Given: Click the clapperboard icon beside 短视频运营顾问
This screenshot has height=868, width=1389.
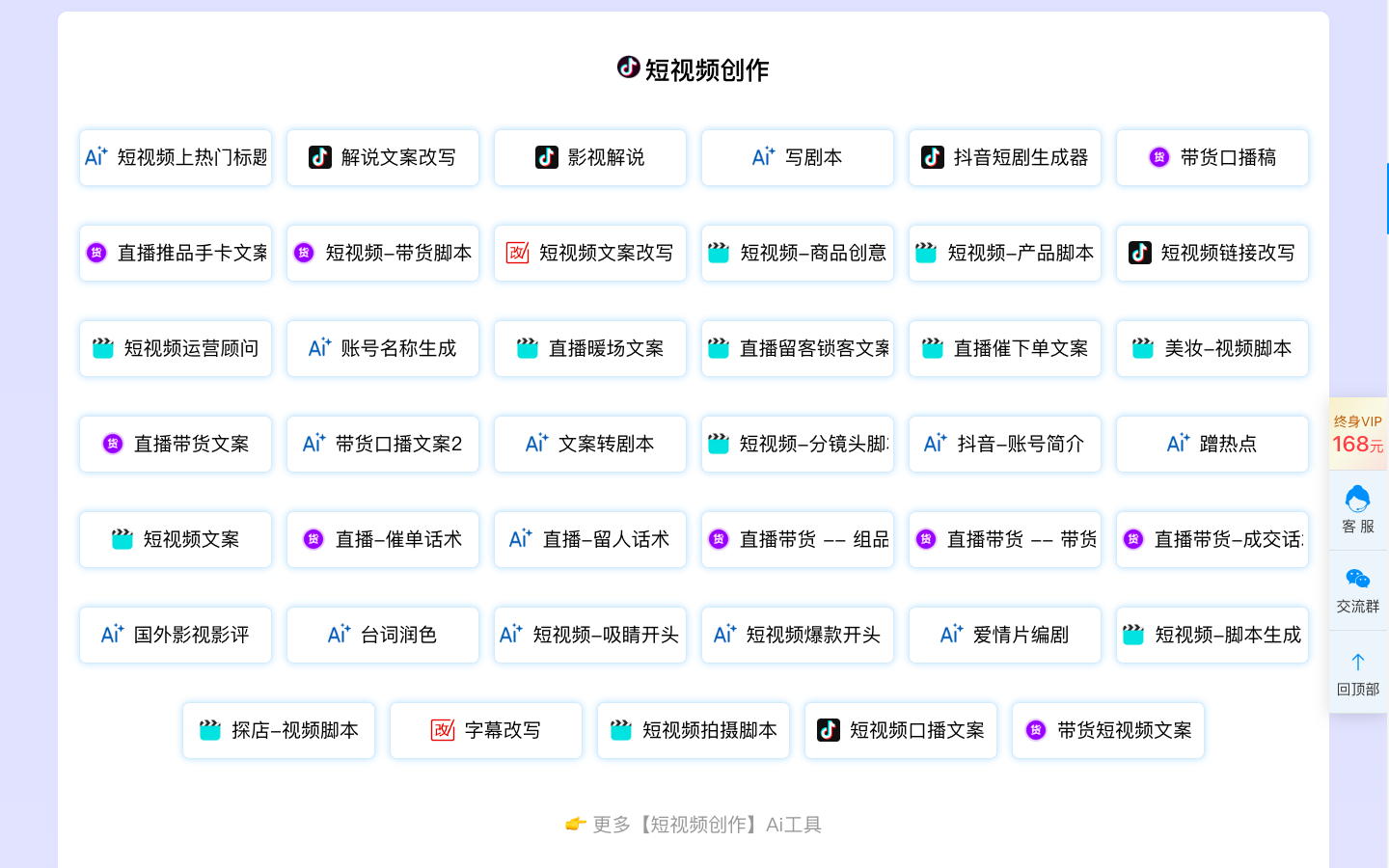Looking at the screenshot, I should [x=103, y=348].
